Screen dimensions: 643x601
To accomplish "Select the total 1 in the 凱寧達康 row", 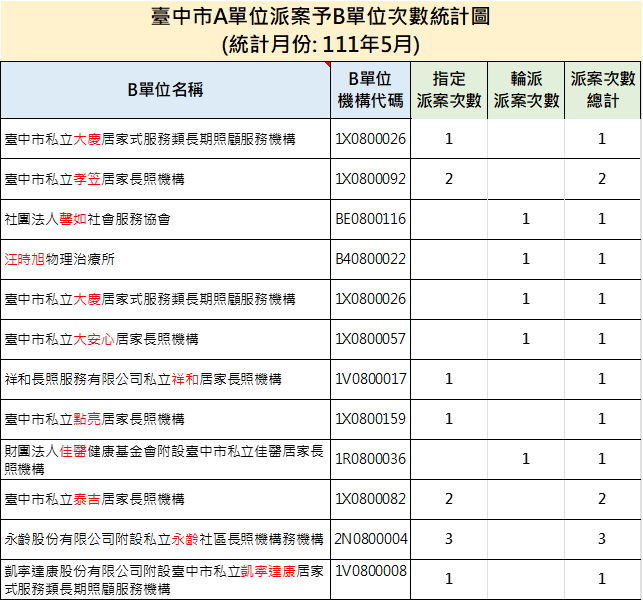I will click(602, 579).
